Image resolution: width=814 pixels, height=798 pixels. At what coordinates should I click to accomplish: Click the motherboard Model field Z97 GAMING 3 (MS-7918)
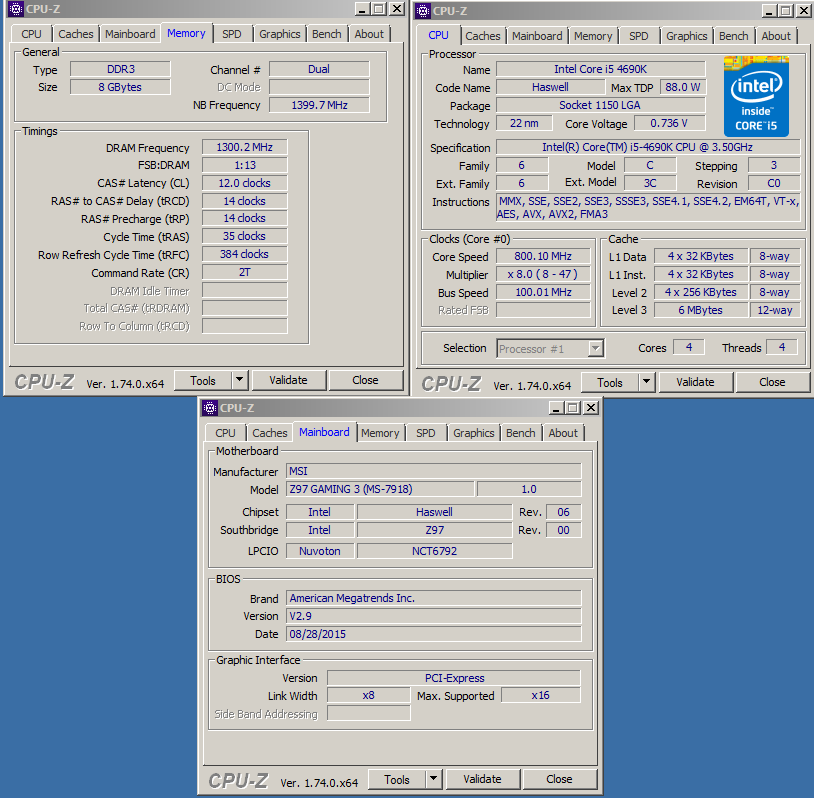(x=380, y=489)
